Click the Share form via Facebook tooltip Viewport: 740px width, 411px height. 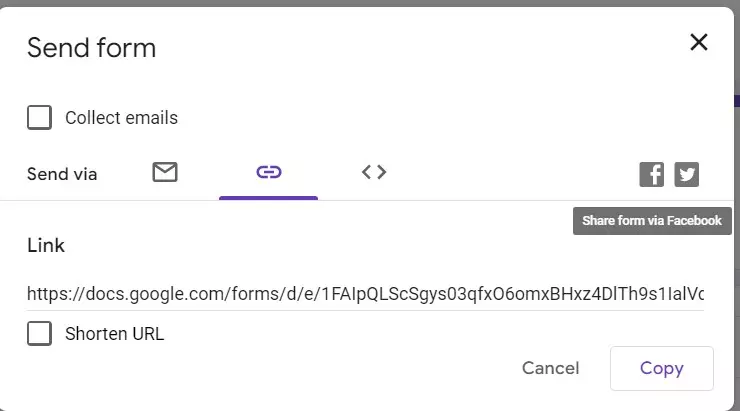click(652, 221)
